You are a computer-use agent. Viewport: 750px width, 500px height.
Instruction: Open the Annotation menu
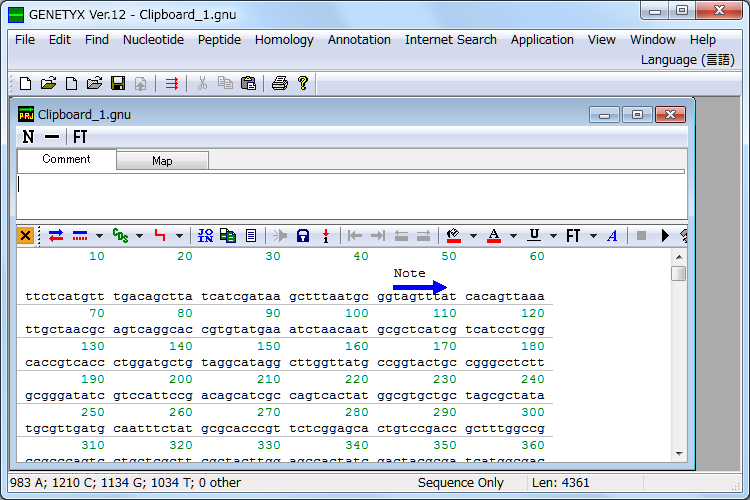click(359, 40)
